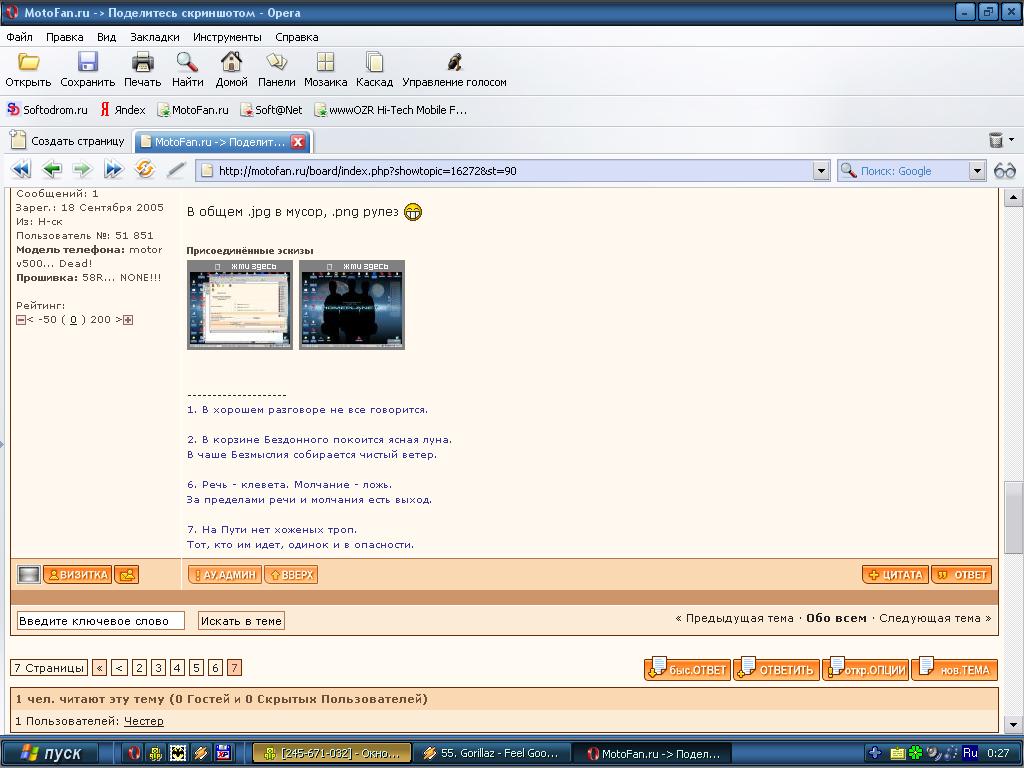Open the Панели toolbar icon
Screen dimensions: 1024x768
click(276, 62)
